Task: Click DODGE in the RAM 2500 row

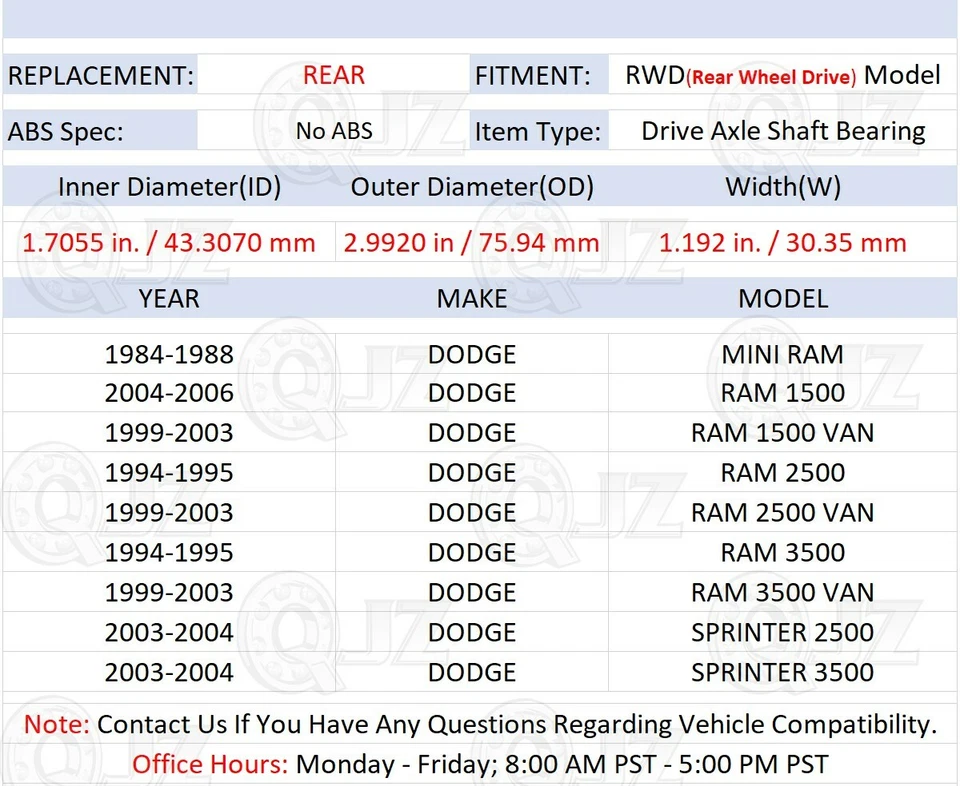Action: pos(472,473)
